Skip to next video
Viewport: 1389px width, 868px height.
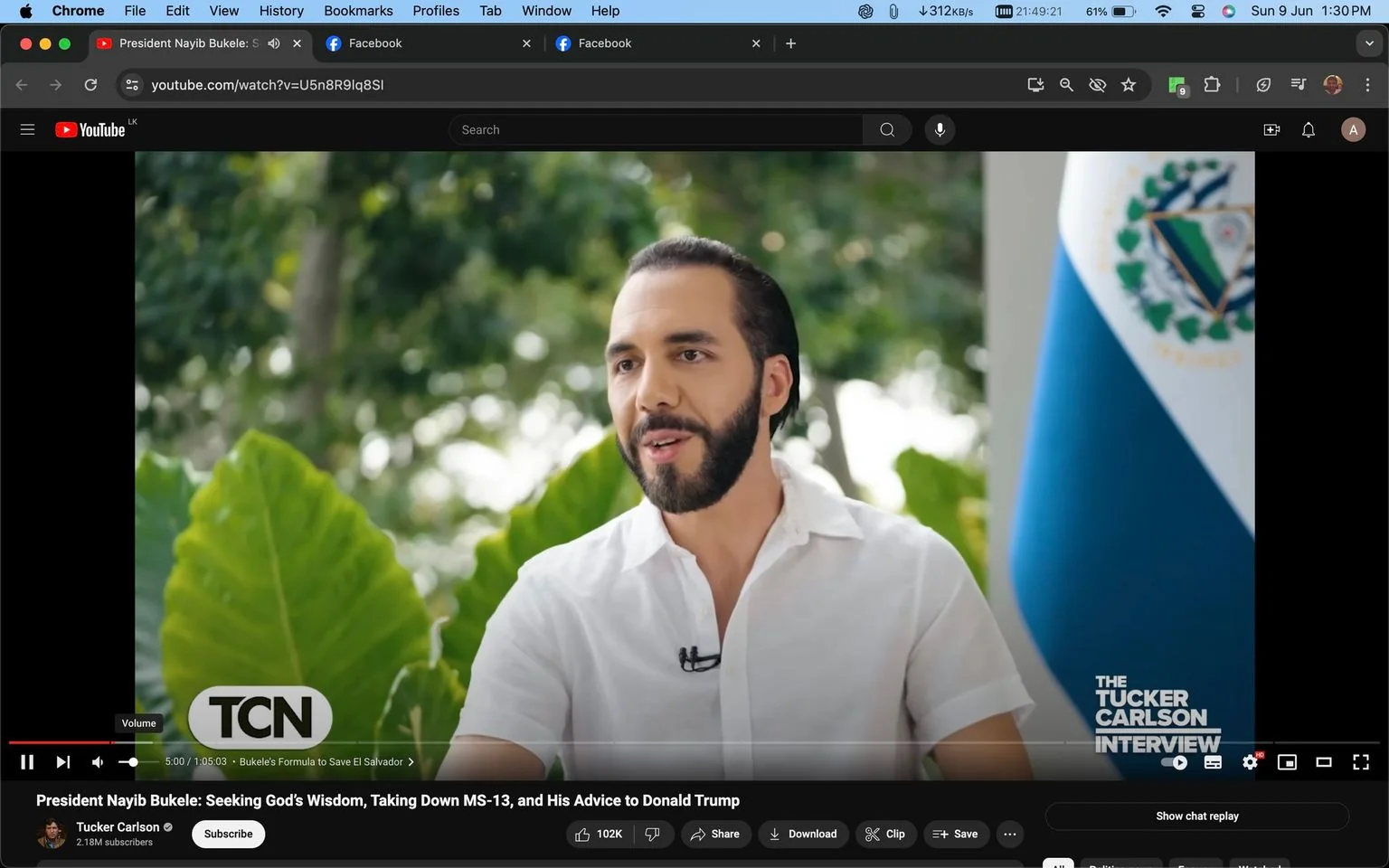tap(62, 762)
